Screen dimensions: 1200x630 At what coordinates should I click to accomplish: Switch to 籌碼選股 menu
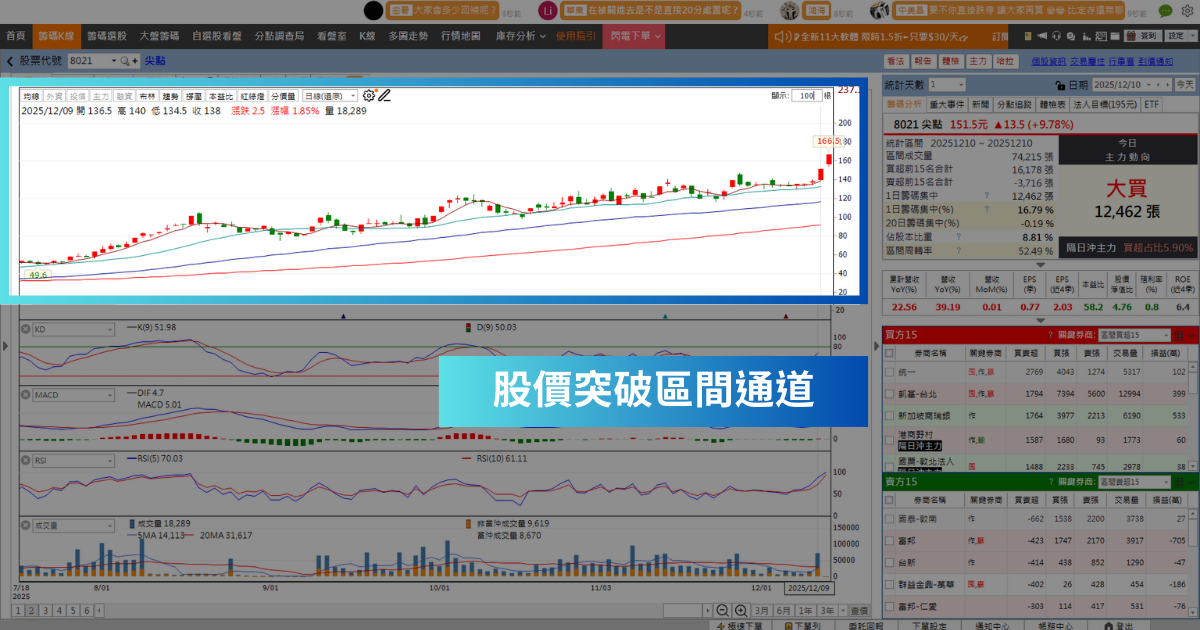click(107, 36)
